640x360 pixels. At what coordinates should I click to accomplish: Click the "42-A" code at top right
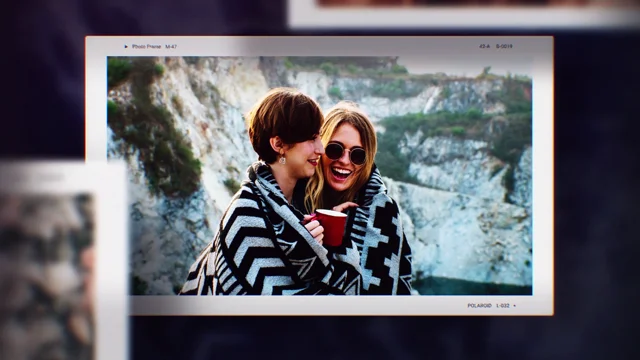[484, 46]
